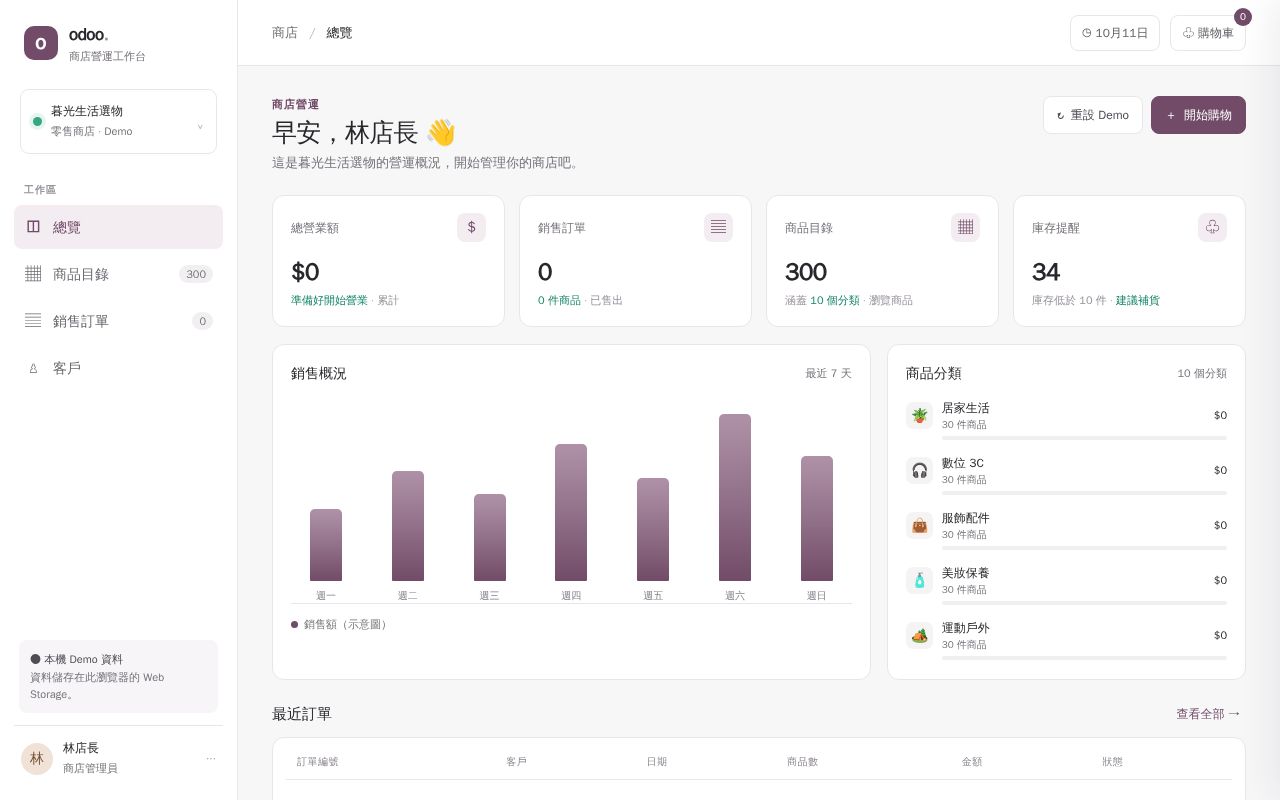The width and height of the screenshot is (1280, 800).
Task: Click the 運動戶外 camping icon
Action: 919,635
